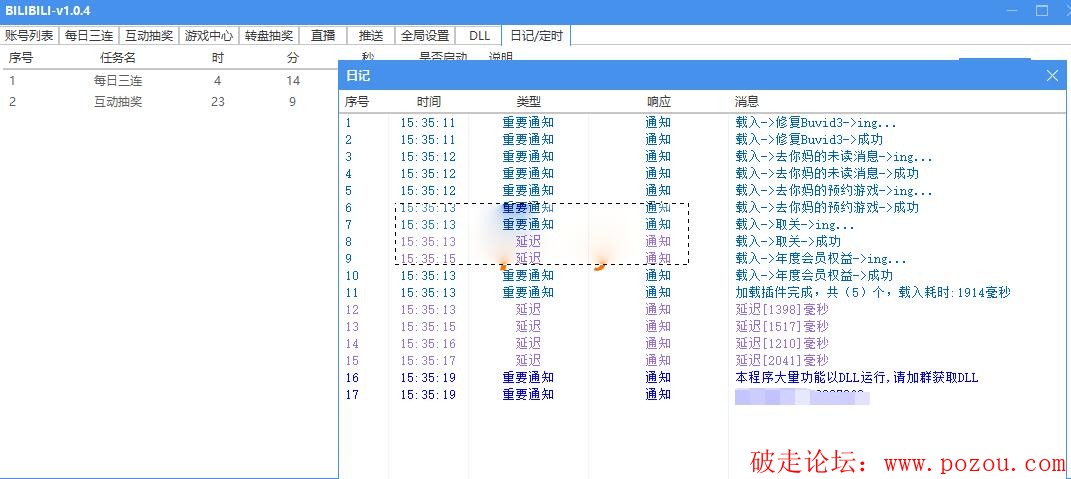The height and width of the screenshot is (479, 1071).
Task: Click 通知 response cell in log row 11
Action: click(x=658, y=292)
